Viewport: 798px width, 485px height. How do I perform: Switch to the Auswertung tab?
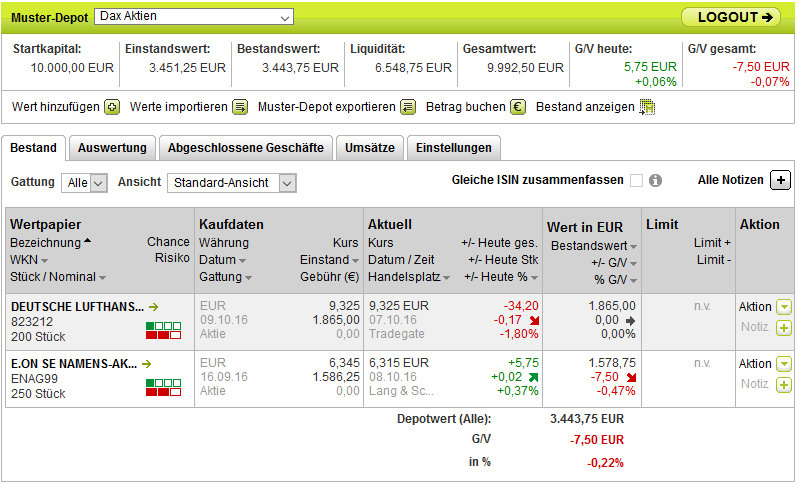[112, 148]
